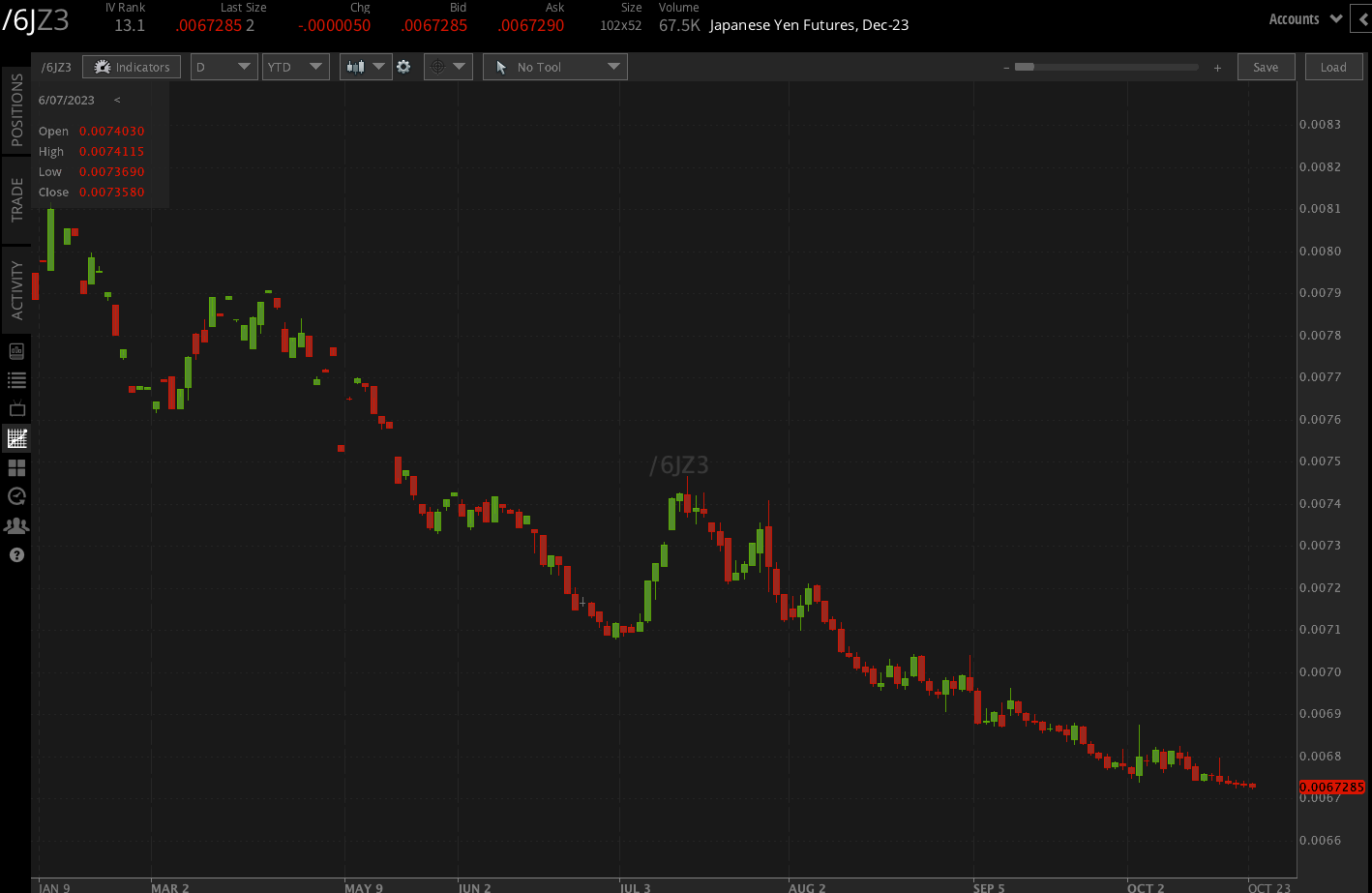The image size is (1372, 893).
Task: Click the JUL 3 date axis label
Action: point(635,888)
